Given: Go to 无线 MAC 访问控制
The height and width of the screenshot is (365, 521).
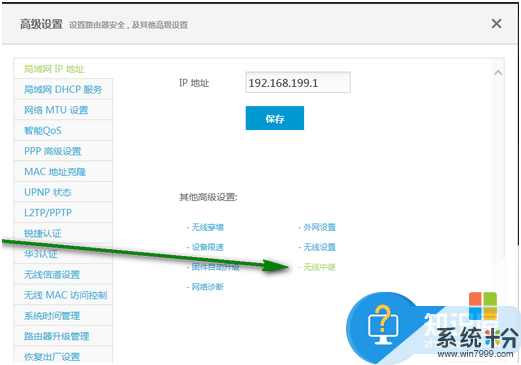Looking at the screenshot, I should pyautogui.click(x=63, y=295).
